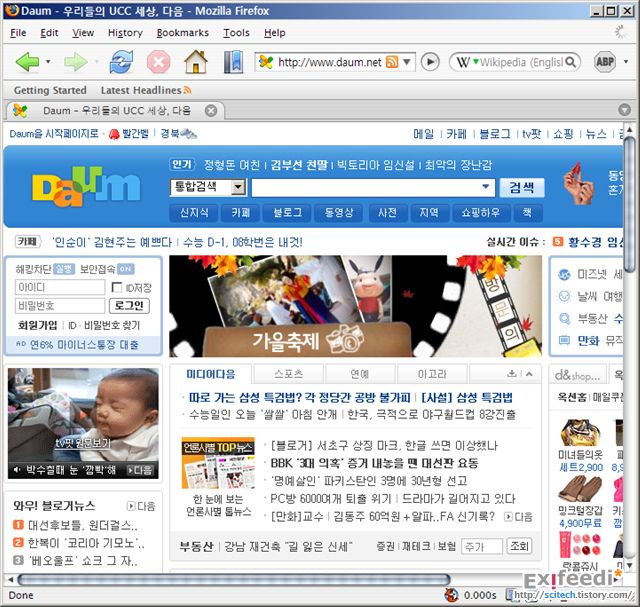The width and height of the screenshot is (640, 607).
Task: Collapse news box with up arrow icon
Action: (x=529, y=374)
